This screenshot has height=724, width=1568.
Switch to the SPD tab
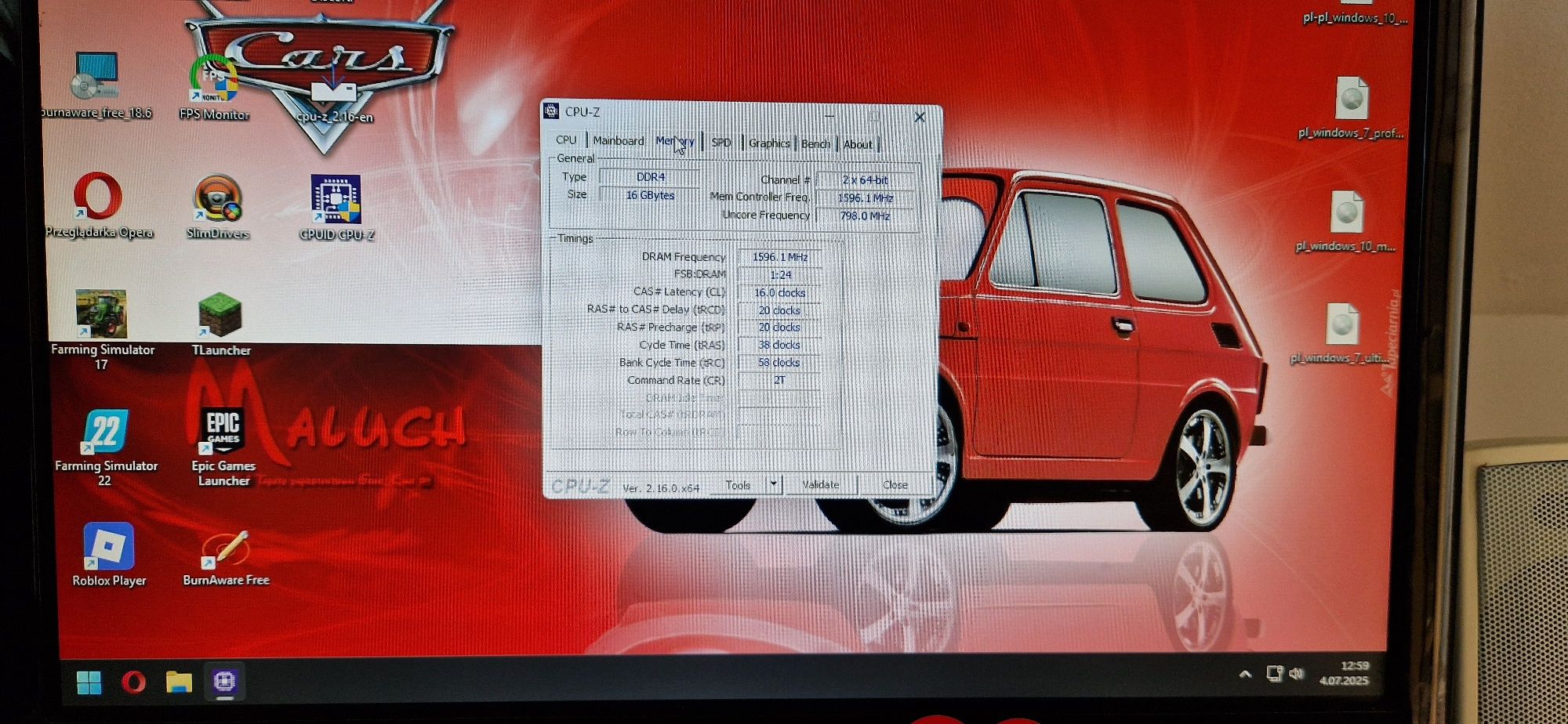tap(721, 143)
